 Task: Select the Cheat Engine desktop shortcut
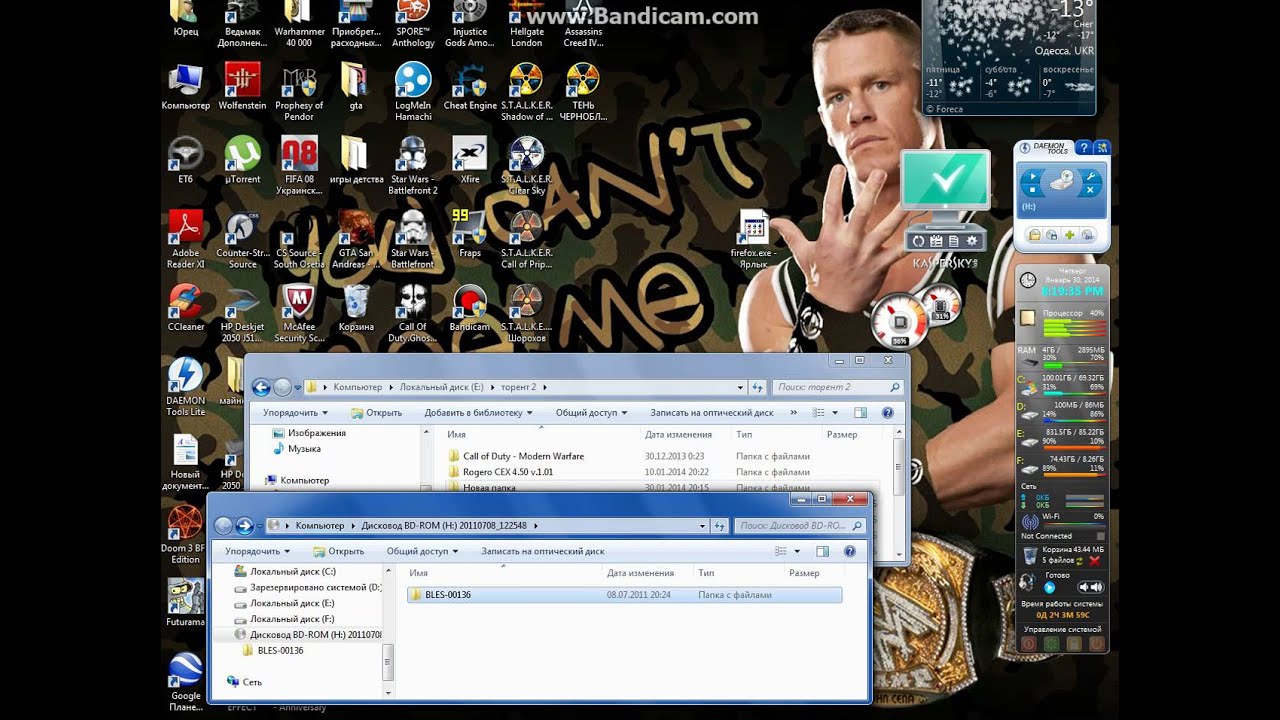click(x=470, y=87)
